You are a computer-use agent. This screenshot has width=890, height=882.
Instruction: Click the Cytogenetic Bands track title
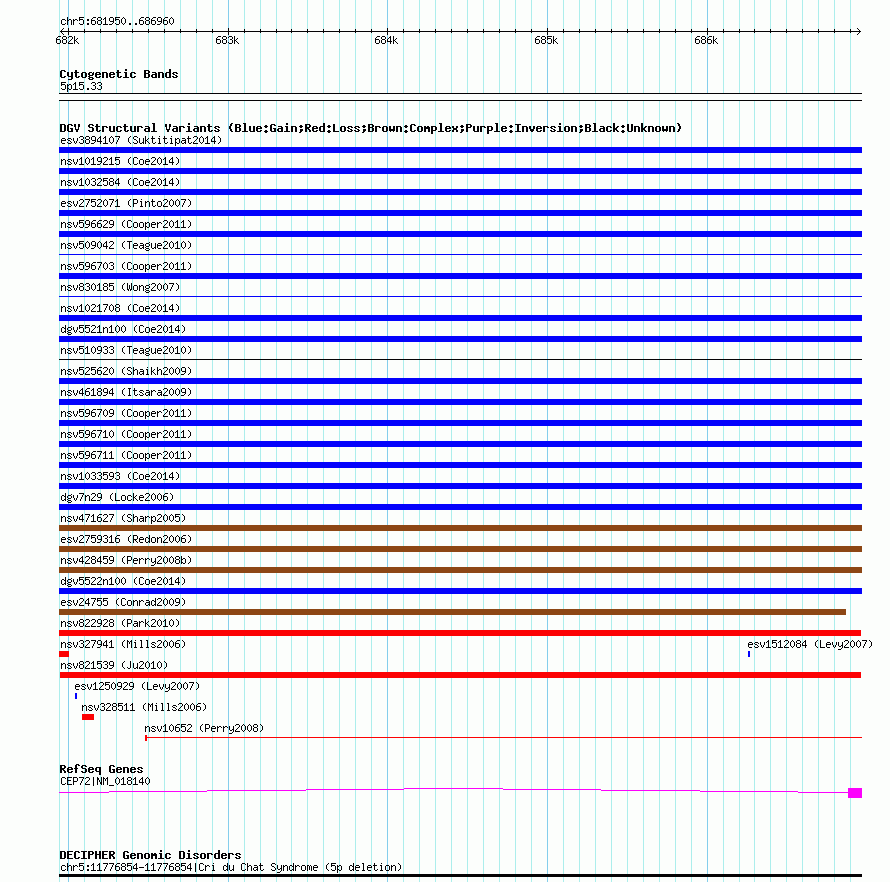coord(119,74)
